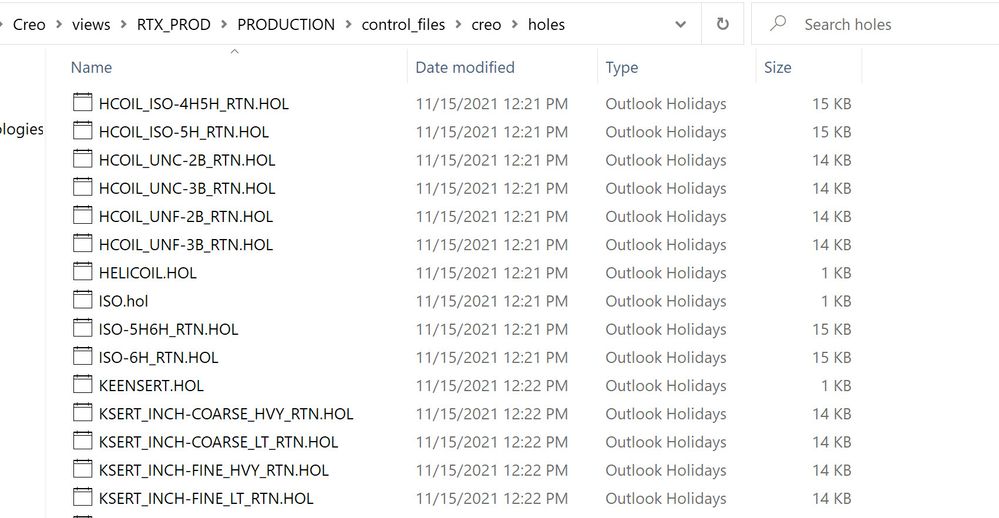The height and width of the screenshot is (518, 999).
Task: Open the address bar history dropdown
Action: 680,25
